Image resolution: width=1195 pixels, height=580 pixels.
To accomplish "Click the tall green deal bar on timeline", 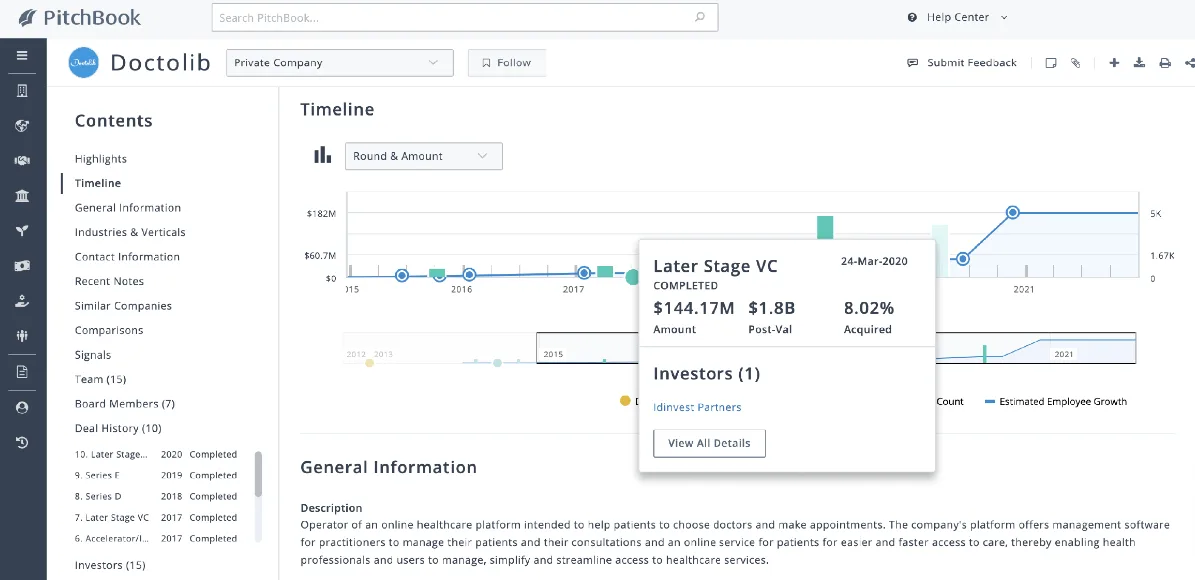I will (x=825, y=227).
